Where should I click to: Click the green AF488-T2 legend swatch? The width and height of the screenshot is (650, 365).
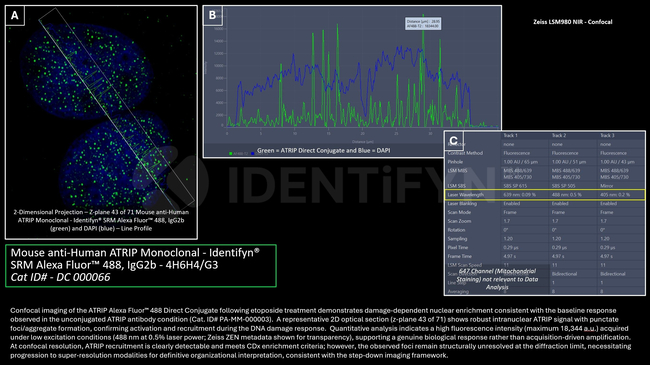point(230,153)
